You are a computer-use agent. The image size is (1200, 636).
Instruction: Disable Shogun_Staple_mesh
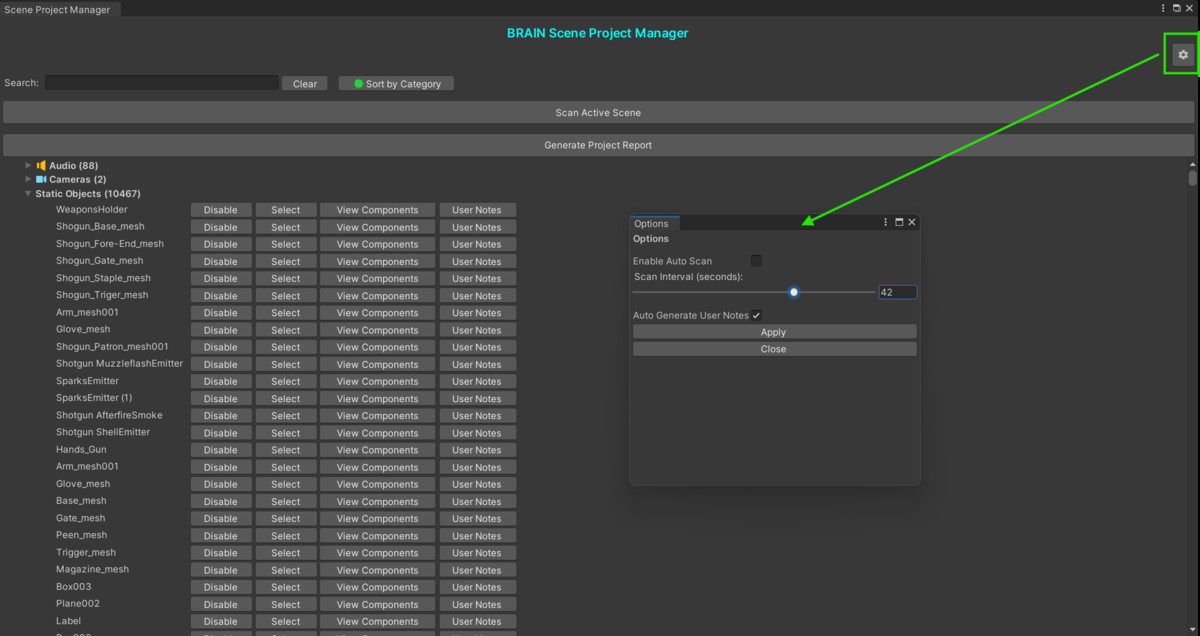pos(221,279)
